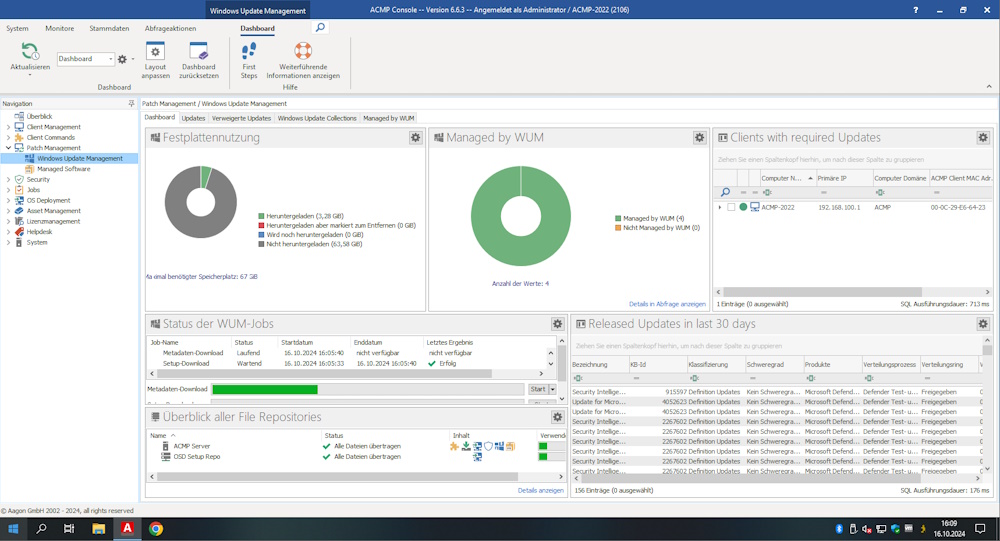1000x541 pixels.
Task: Click Dashboard zurücksetzen icon
Action: (198, 51)
